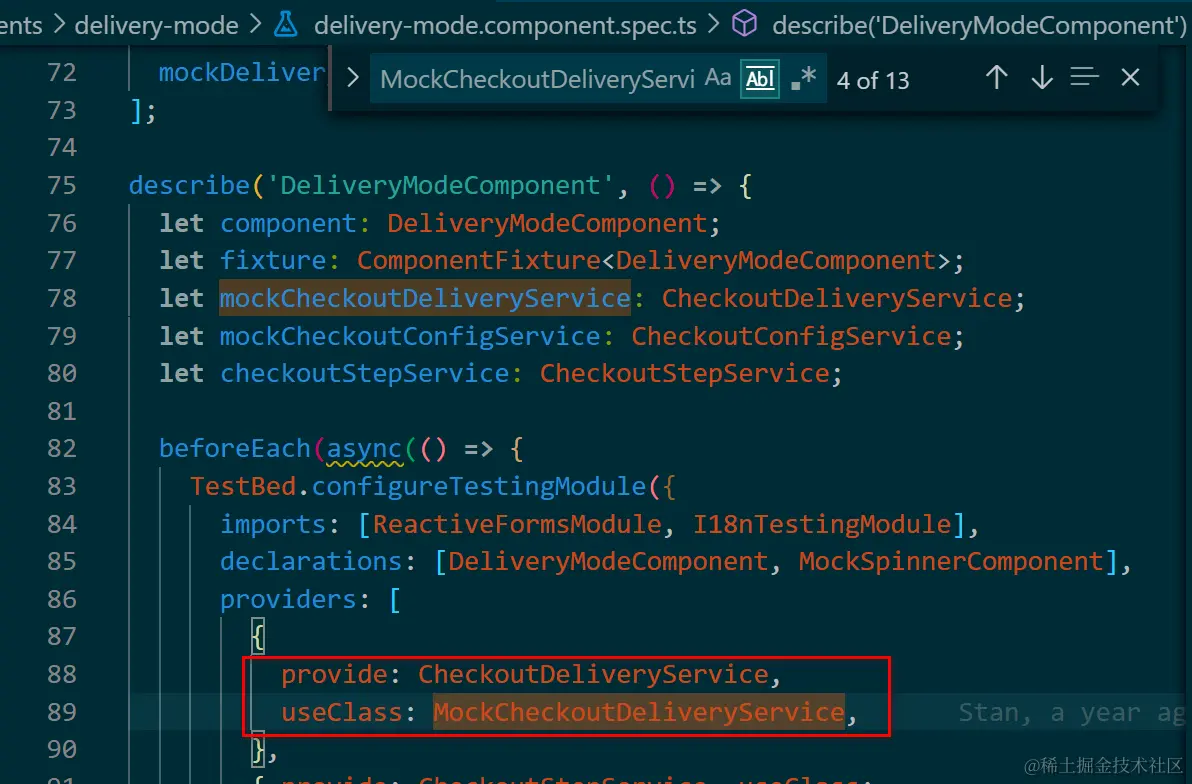The image size is (1192, 784).
Task: Click the cube symbol icon in breadcrumb
Action: (744, 24)
